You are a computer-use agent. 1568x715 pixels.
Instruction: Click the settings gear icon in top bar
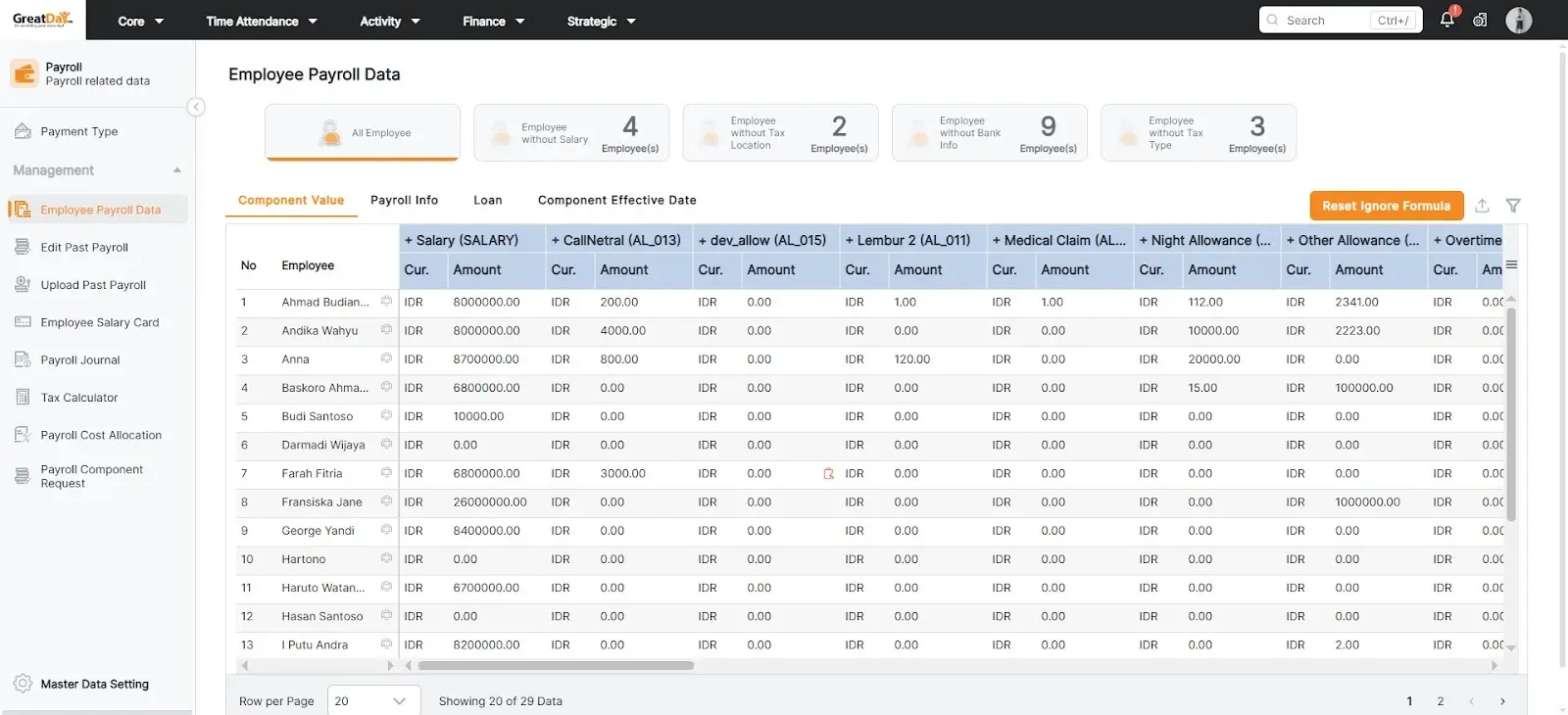pyautogui.click(x=1480, y=20)
